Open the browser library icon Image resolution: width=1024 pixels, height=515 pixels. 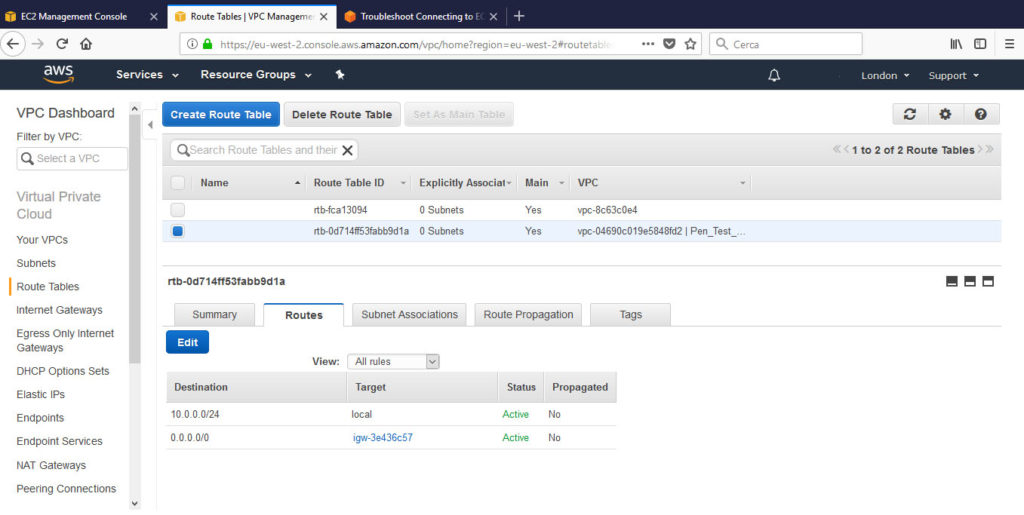pyautogui.click(x=956, y=44)
